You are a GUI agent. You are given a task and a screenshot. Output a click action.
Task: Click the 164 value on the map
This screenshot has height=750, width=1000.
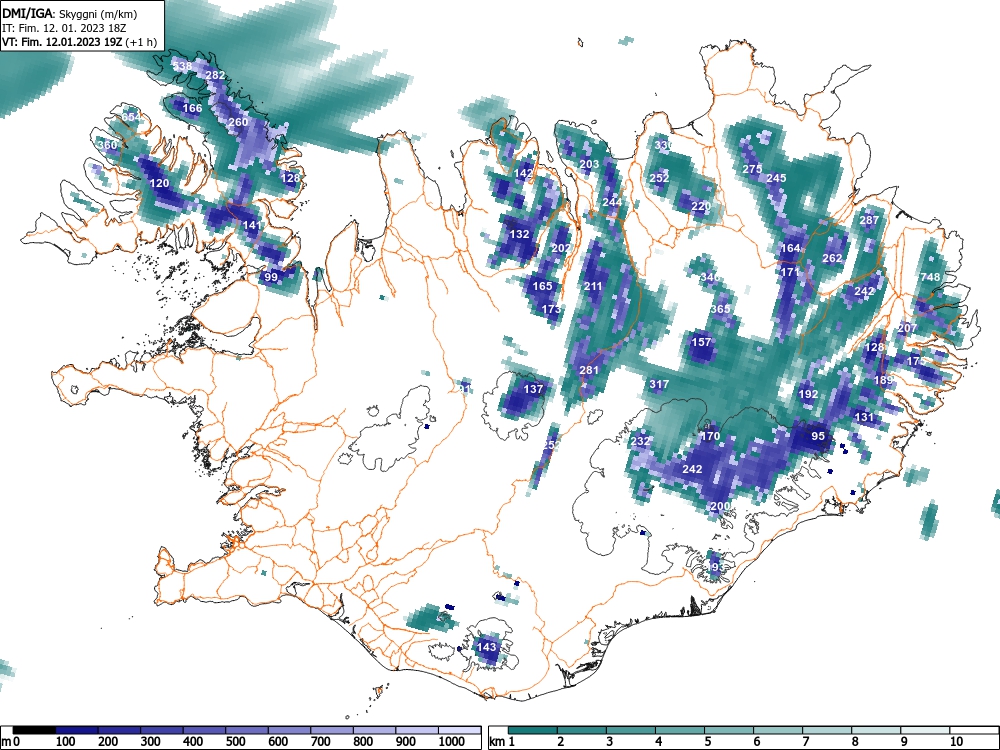[790, 248]
